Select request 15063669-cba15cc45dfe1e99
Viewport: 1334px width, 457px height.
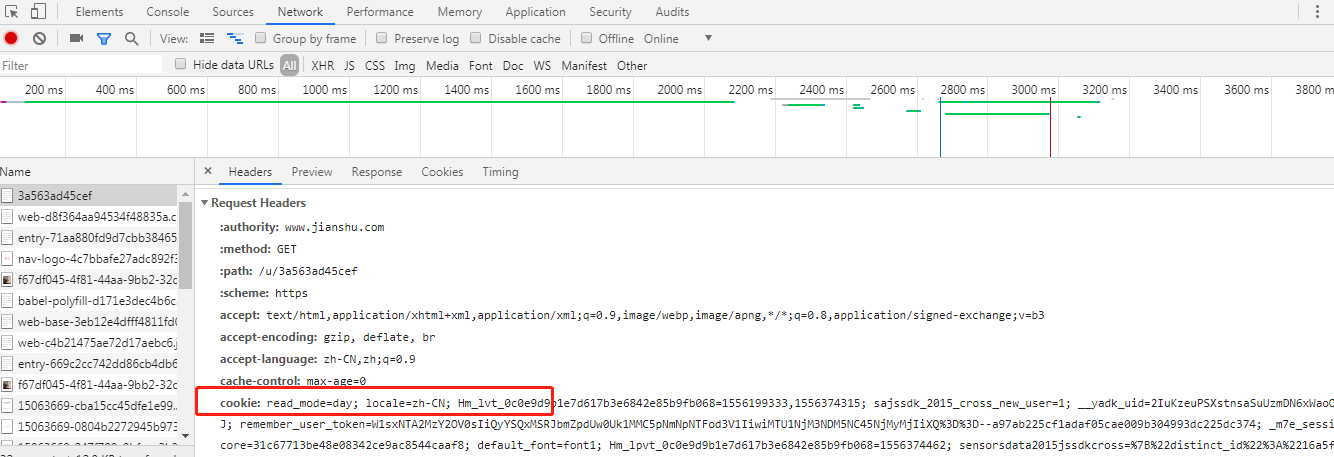[89, 405]
